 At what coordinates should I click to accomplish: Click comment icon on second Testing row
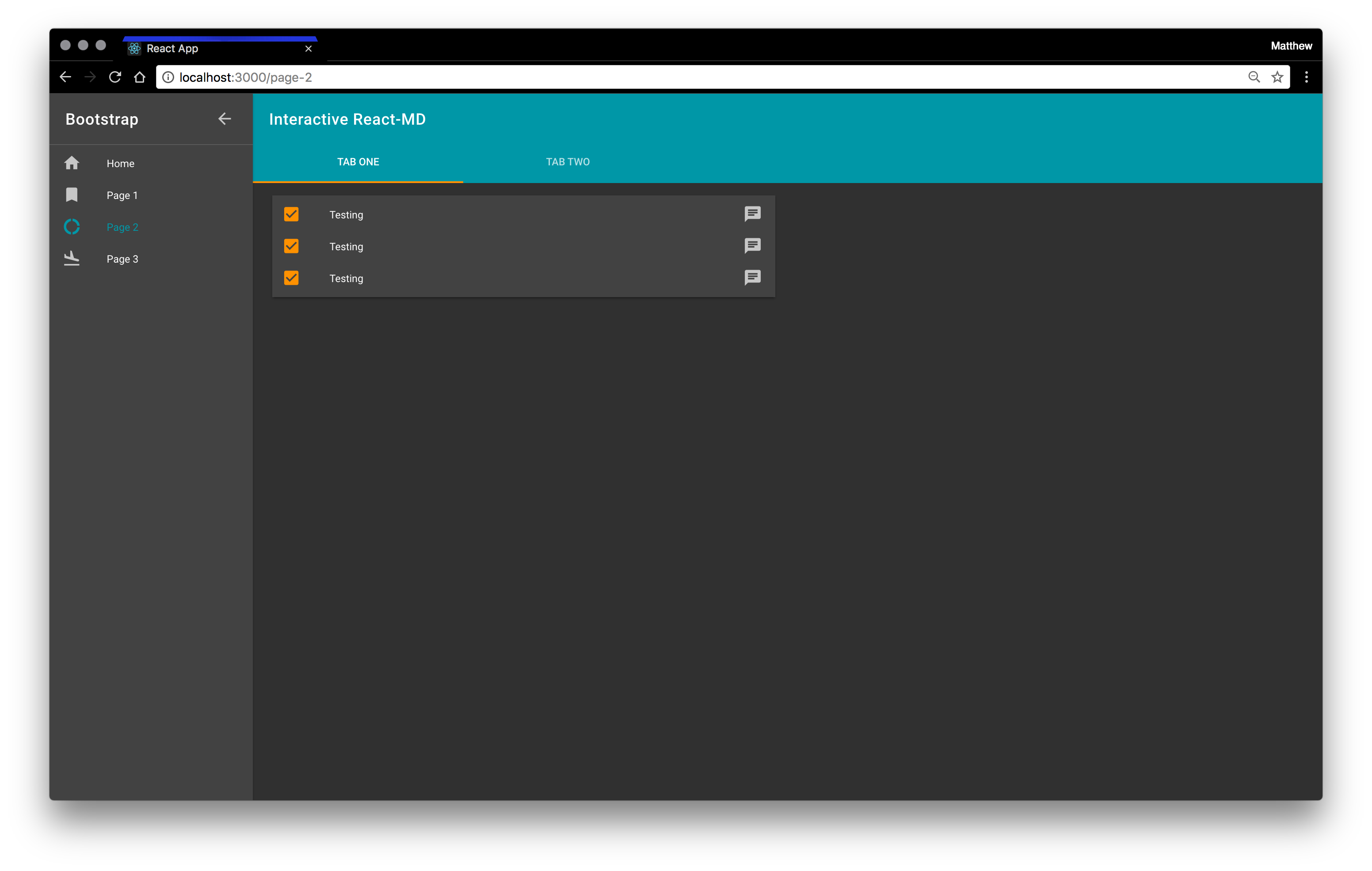752,246
